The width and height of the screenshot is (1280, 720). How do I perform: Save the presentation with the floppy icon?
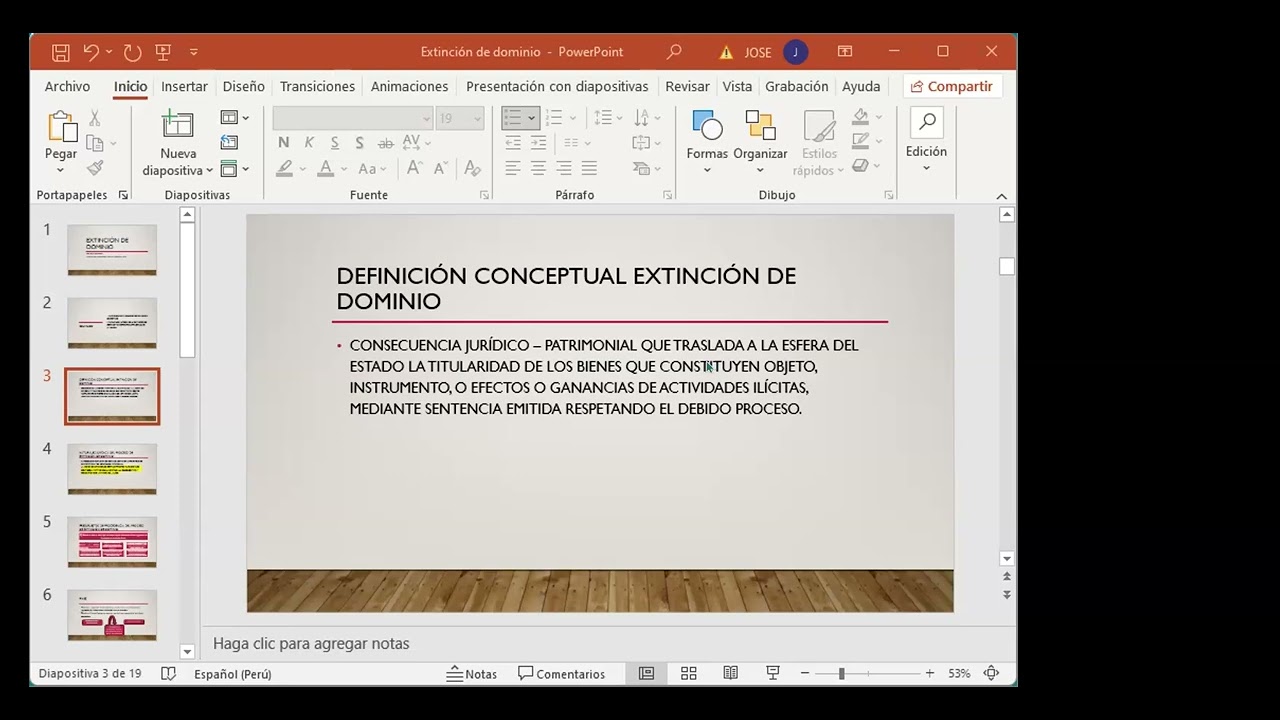click(60, 52)
